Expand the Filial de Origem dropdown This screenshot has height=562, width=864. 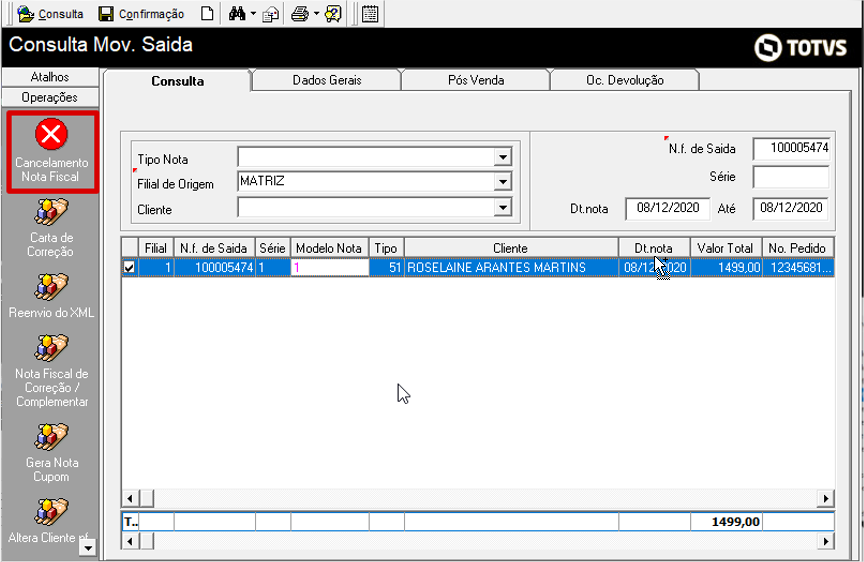pos(503,182)
